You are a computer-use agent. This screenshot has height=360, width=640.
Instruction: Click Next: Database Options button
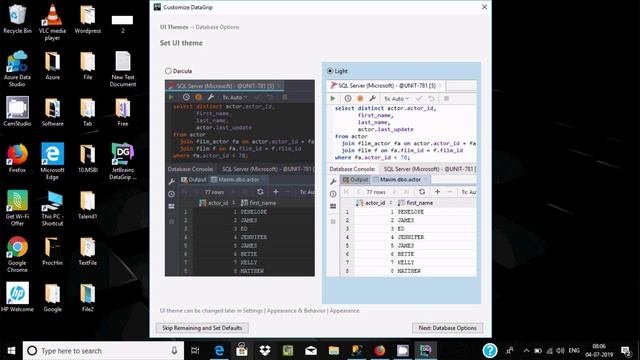(x=447, y=328)
